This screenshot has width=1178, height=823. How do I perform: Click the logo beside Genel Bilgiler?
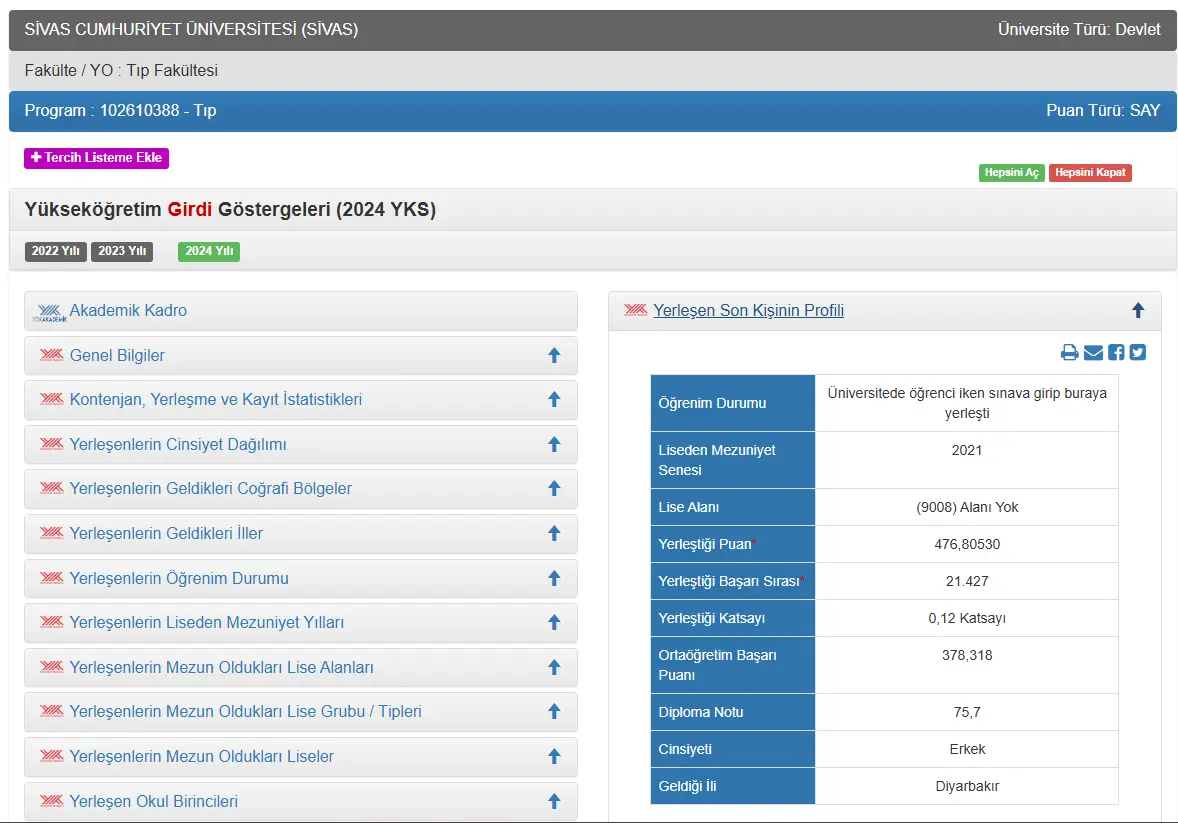pos(52,355)
